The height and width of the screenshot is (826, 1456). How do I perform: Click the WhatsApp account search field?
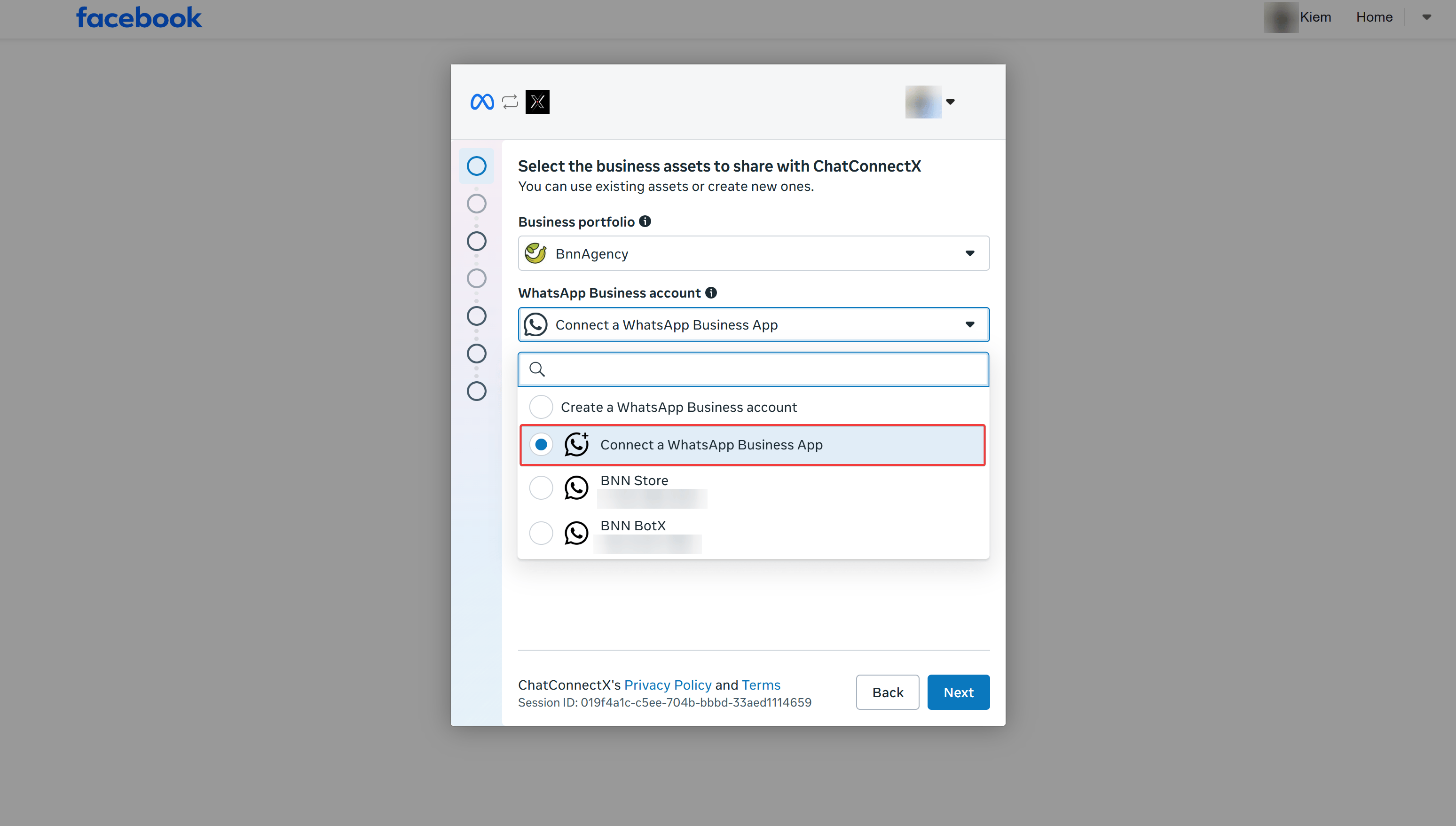754,370
